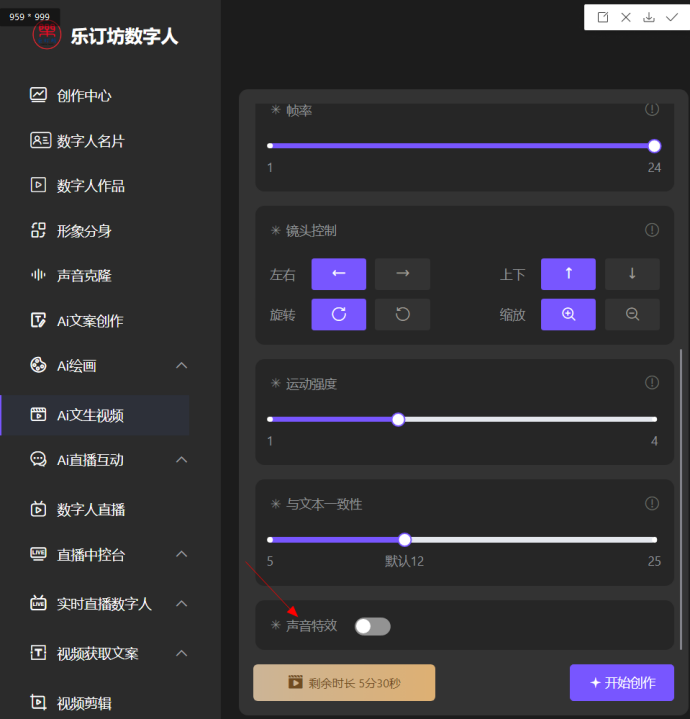Collapse the Ai绘画 submenu chevron

[182, 365]
